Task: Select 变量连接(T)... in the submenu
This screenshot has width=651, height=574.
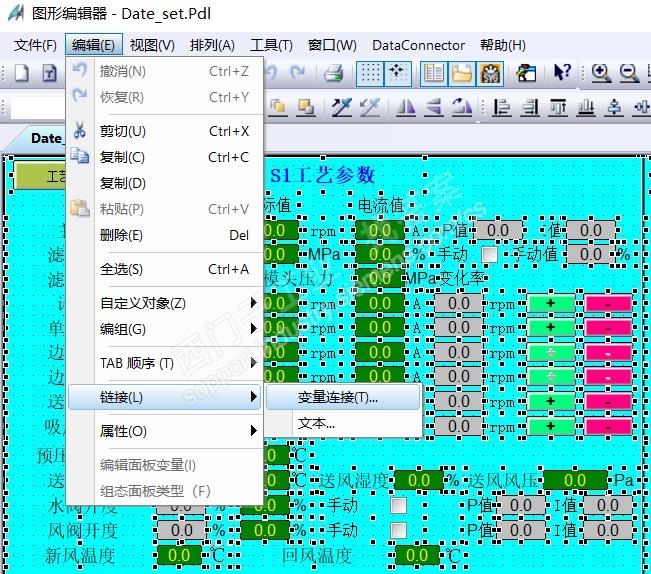Action: pos(343,398)
